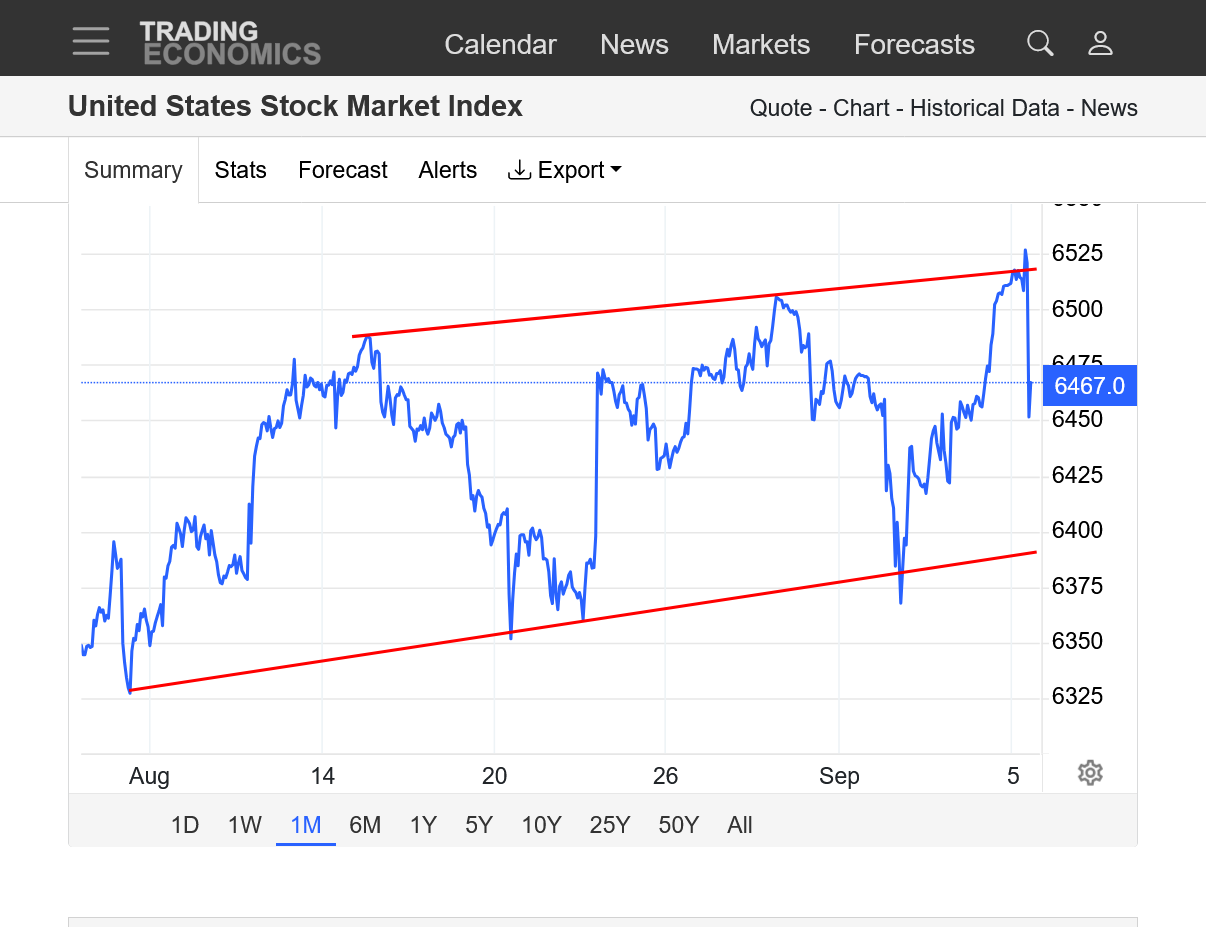Follow the News link beside Historical Data

[1109, 108]
